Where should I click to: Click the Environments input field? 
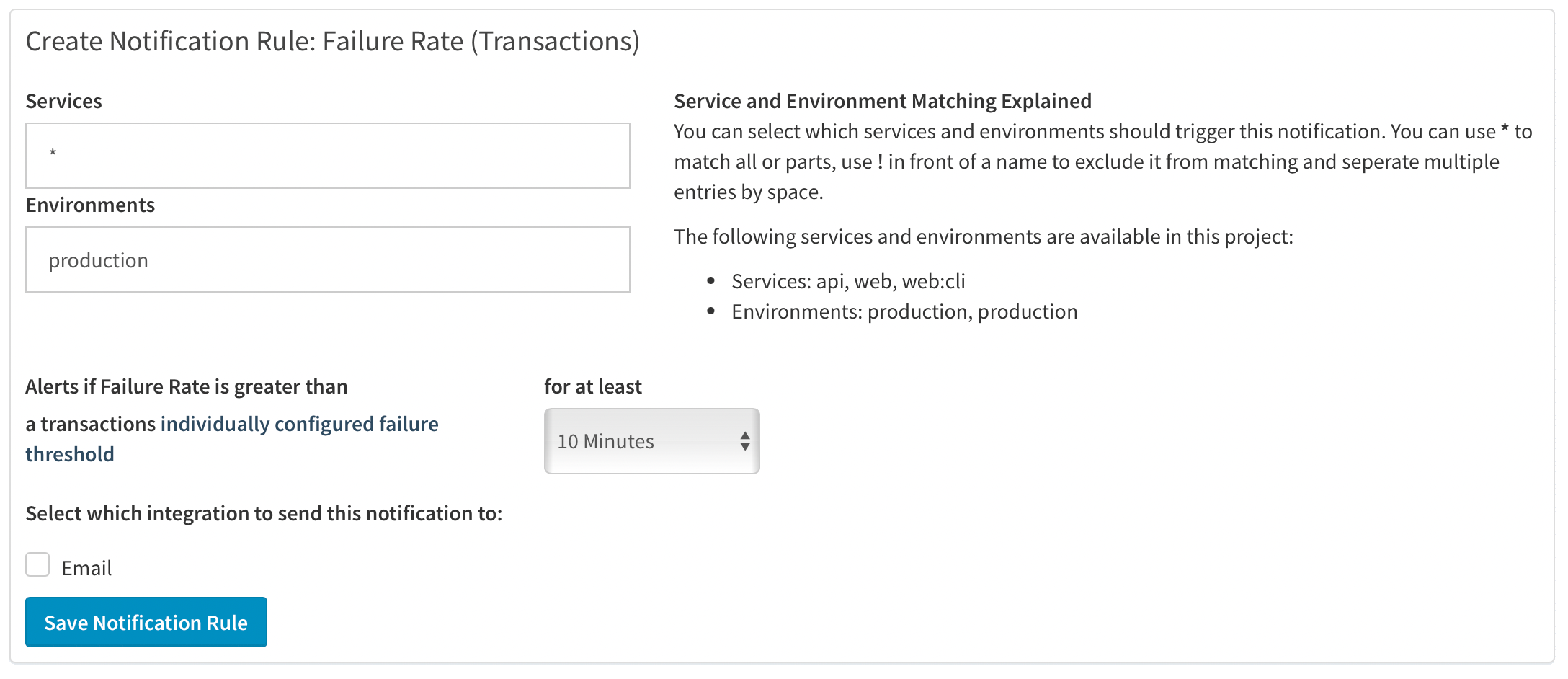tap(328, 259)
